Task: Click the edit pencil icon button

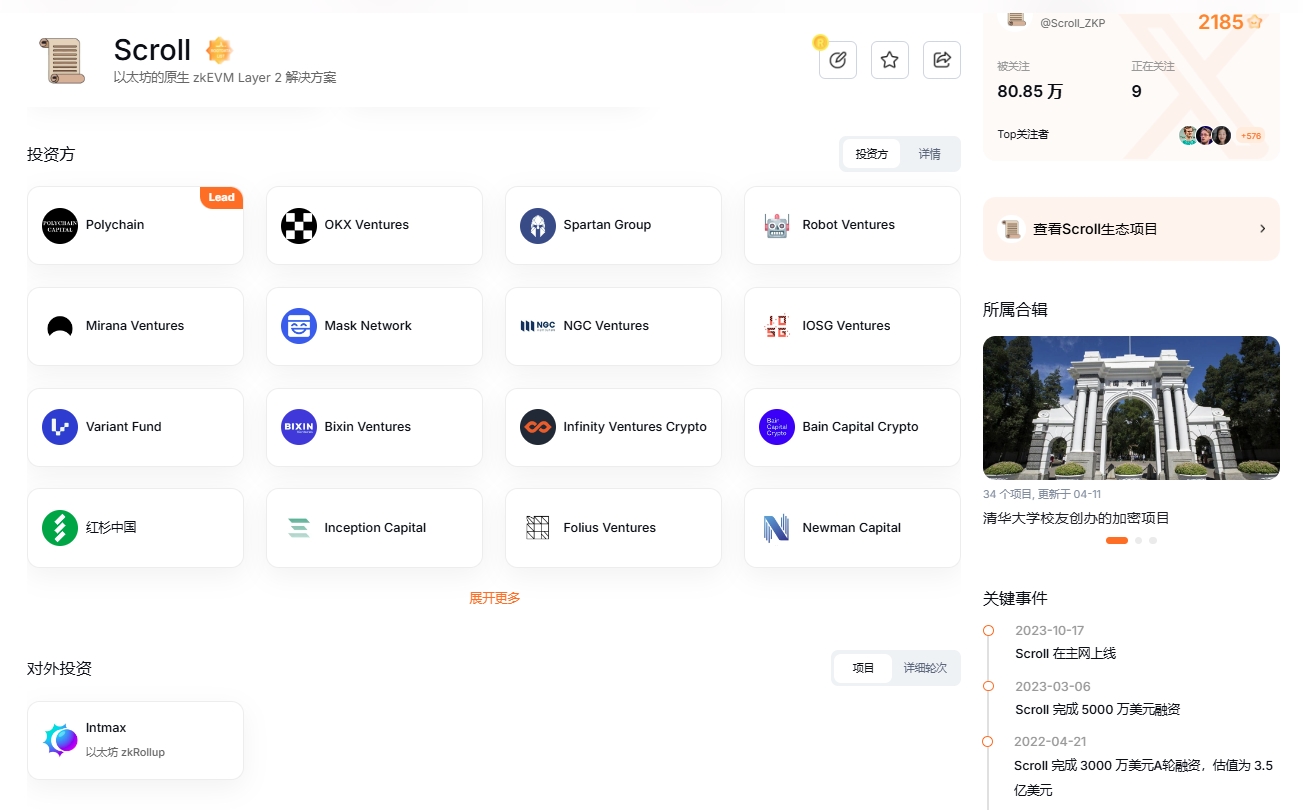Action: [x=838, y=60]
